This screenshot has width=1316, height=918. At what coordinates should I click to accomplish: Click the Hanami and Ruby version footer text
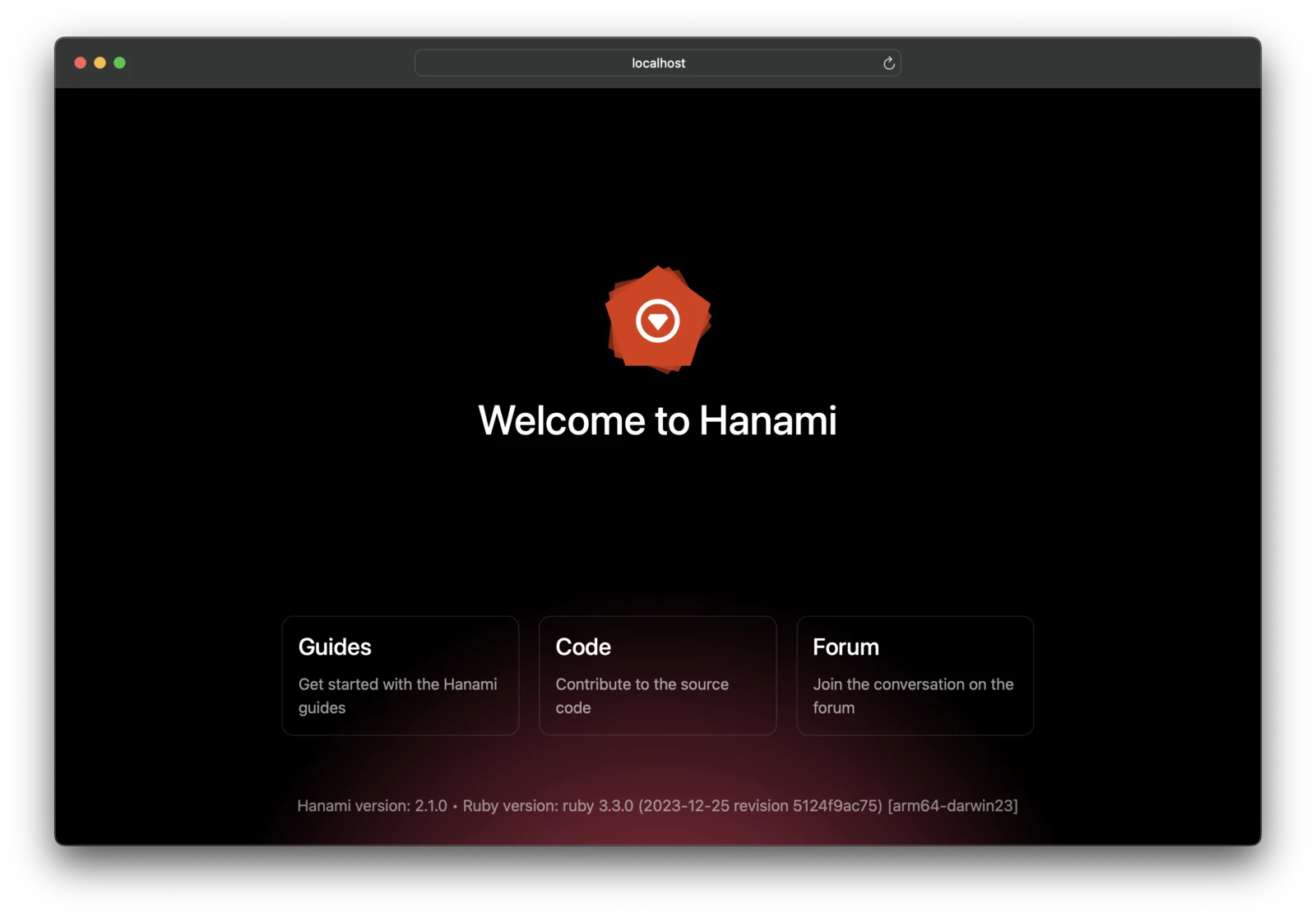[x=658, y=805]
